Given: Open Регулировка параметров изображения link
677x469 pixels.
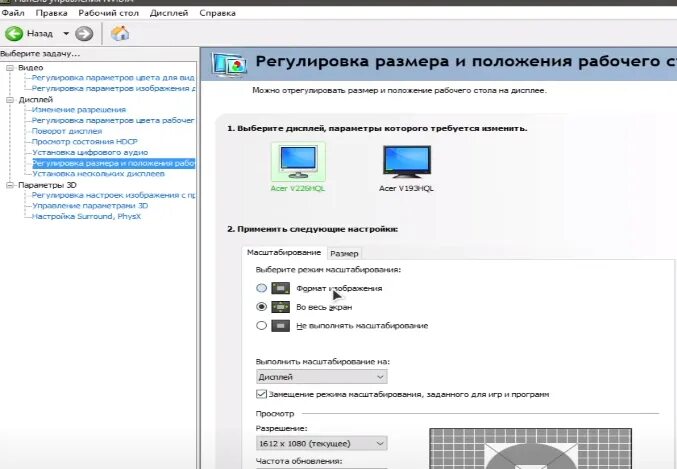Looking at the screenshot, I should click(x=114, y=89).
